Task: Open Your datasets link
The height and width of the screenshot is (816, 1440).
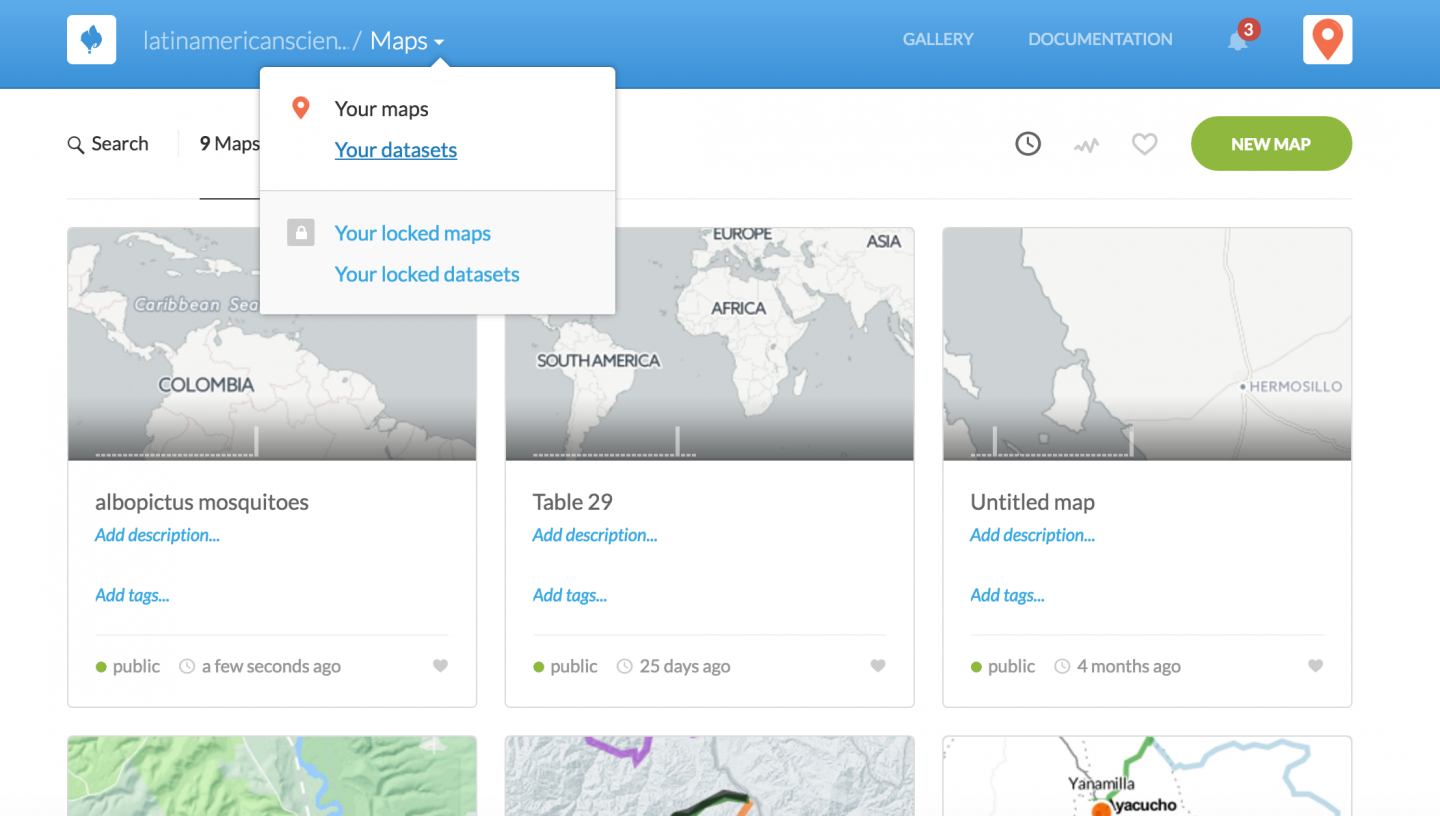Action: 396,149
